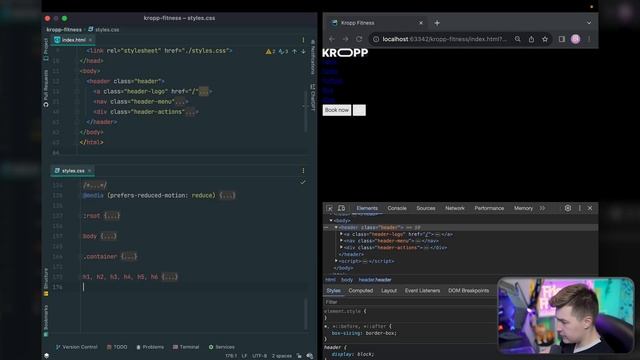640x360 pixels.
Task: Click the site info icon before localhost
Action: coord(376,39)
